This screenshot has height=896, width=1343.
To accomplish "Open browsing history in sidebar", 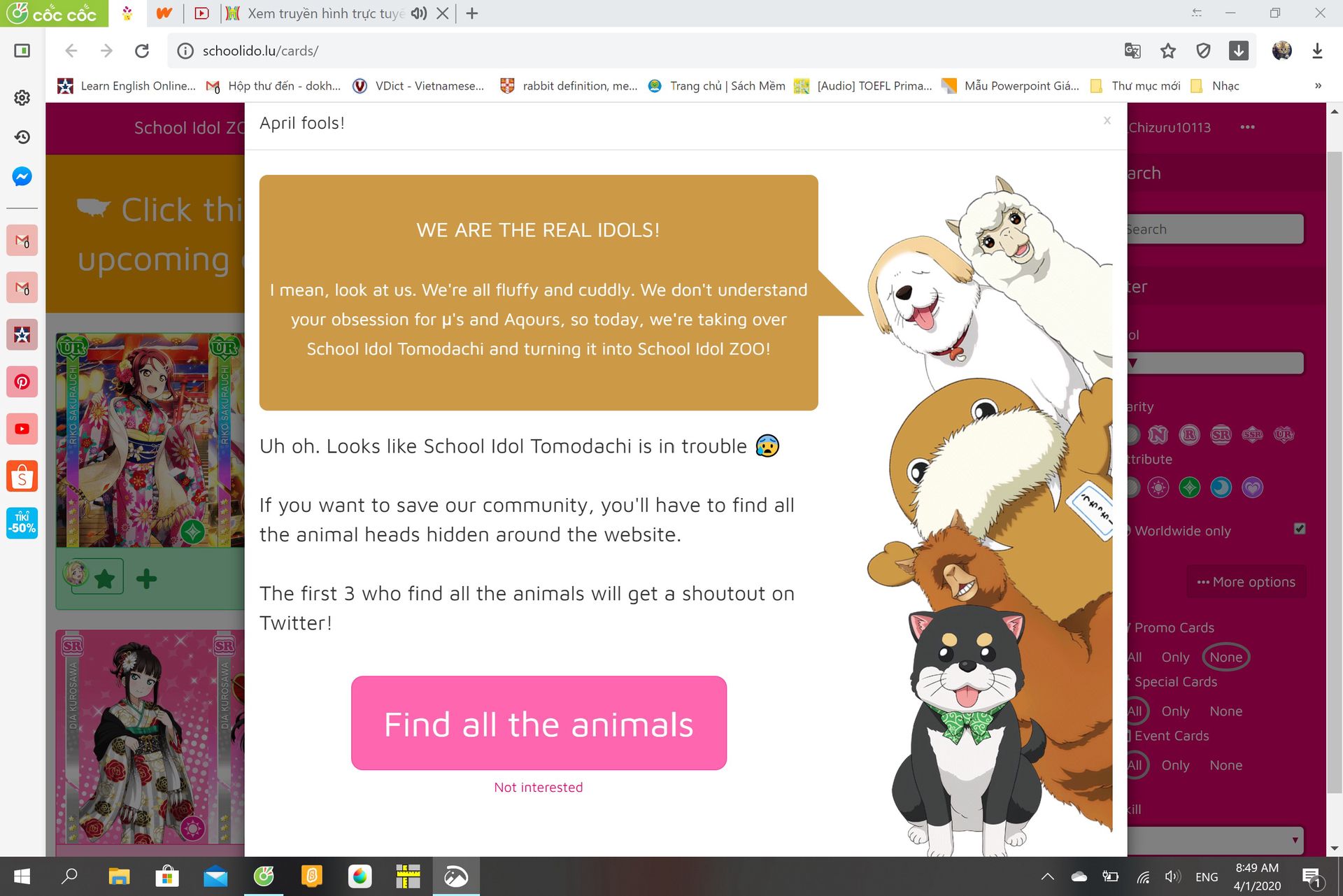I will [x=22, y=137].
